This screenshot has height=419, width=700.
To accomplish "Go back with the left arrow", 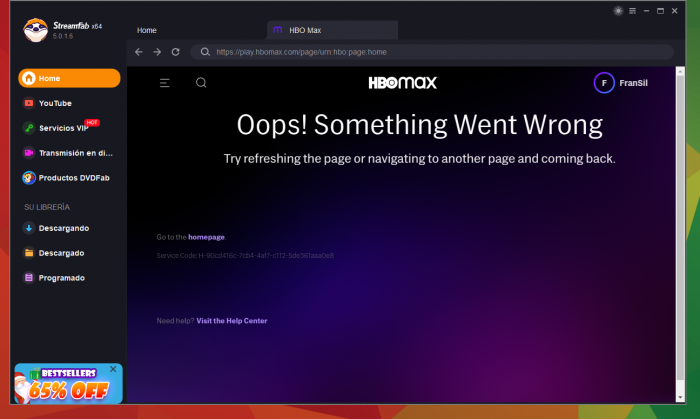I will pyautogui.click(x=139, y=52).
